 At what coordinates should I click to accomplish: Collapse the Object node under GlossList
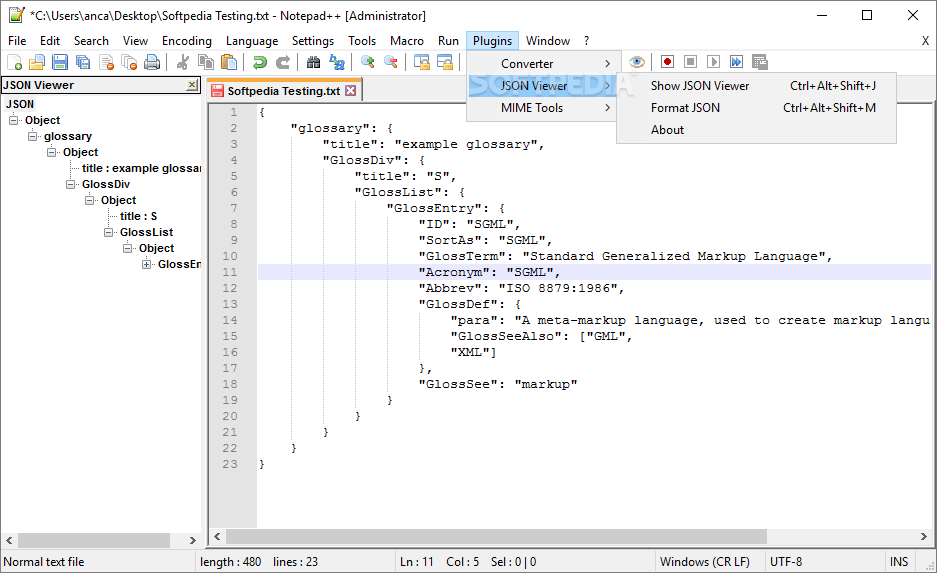128,248
